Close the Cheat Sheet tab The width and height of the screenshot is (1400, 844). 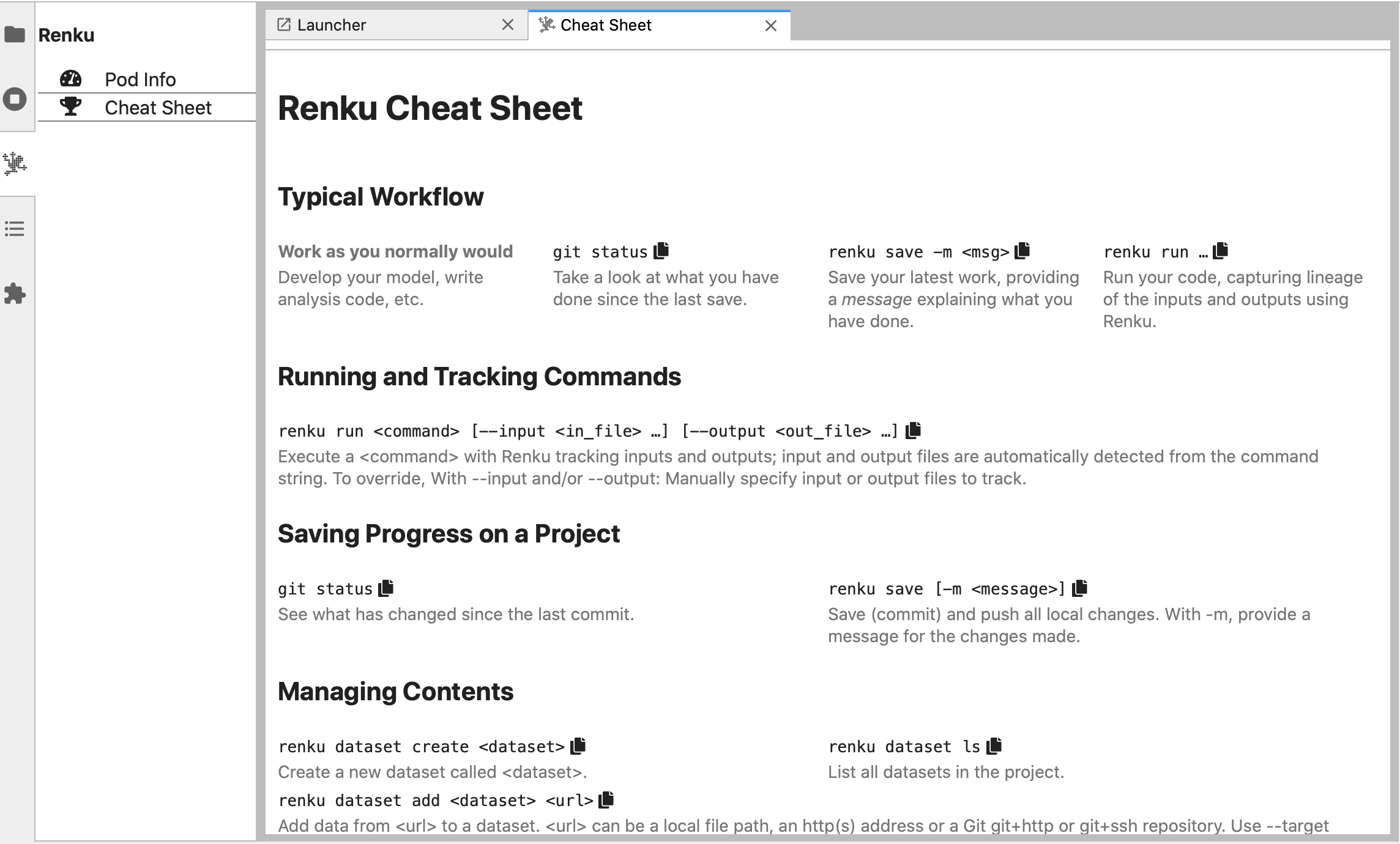(770, 26)
